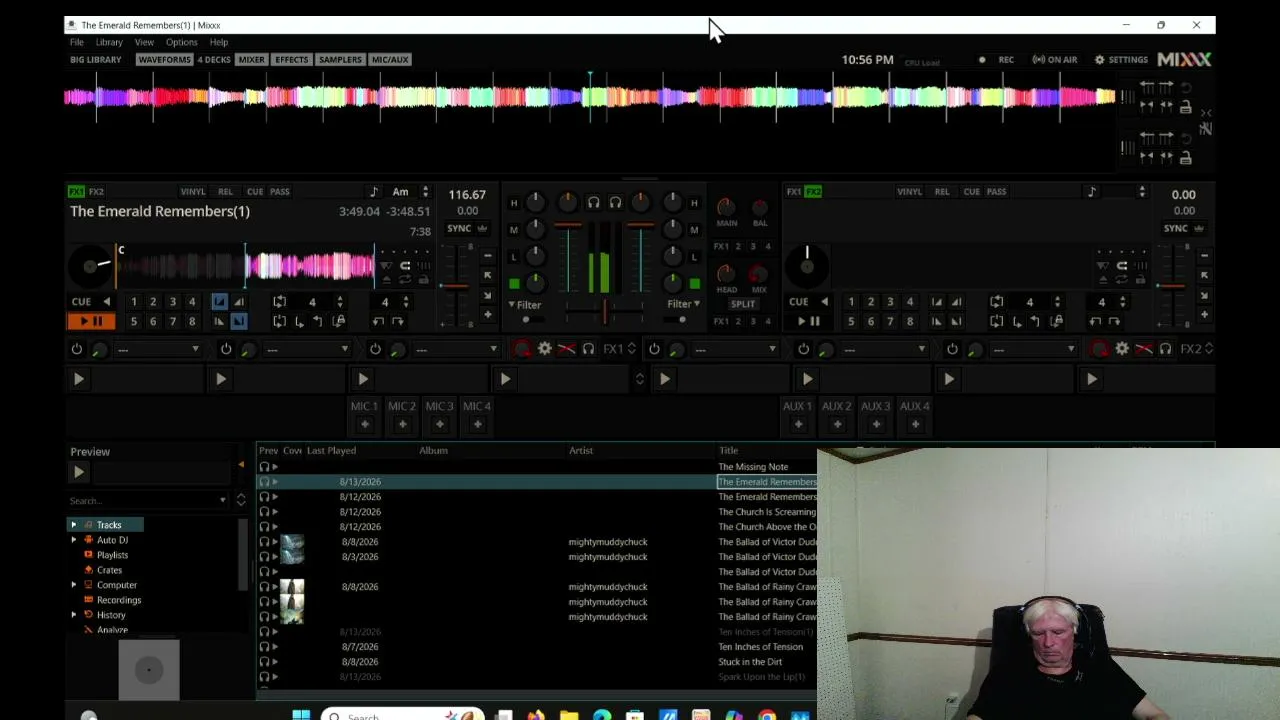1280x720 pixels.
Task: Click the library Search field
Action: point(148,500)
